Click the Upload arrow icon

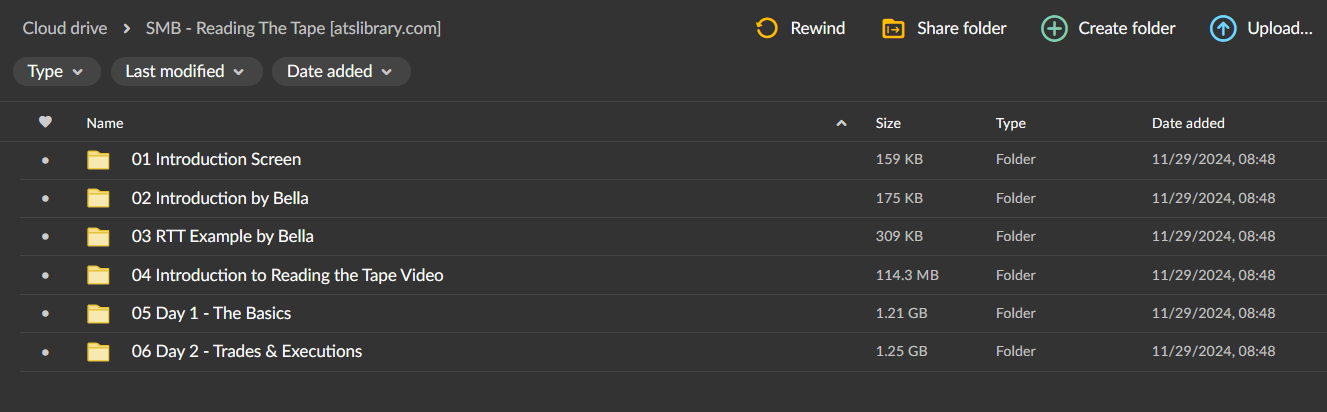1223,28
